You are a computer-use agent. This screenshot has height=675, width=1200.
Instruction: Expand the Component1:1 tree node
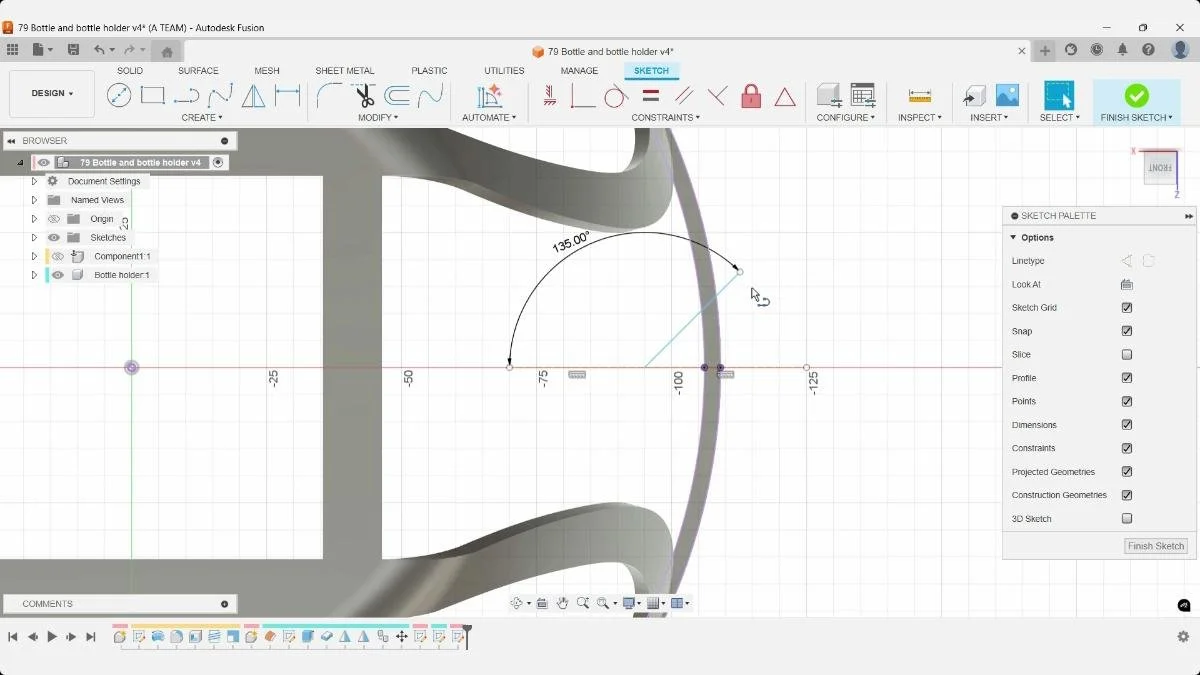(34, 256)
